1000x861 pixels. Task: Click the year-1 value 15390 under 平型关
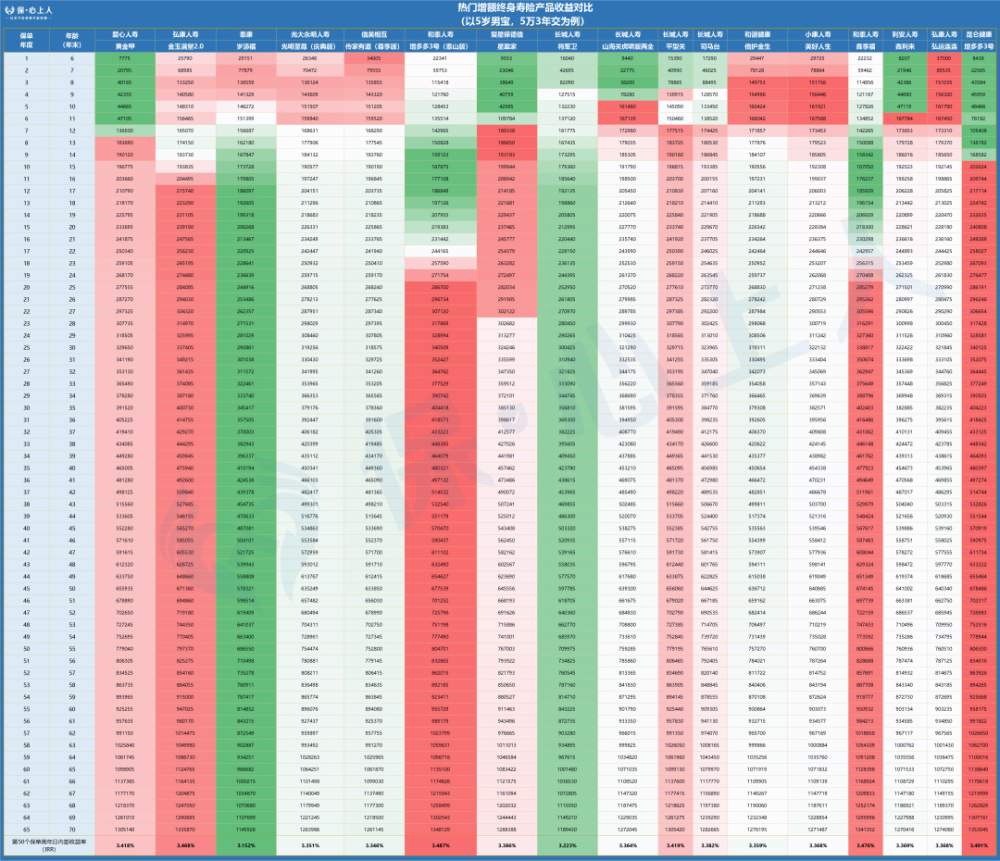[675, 58]
